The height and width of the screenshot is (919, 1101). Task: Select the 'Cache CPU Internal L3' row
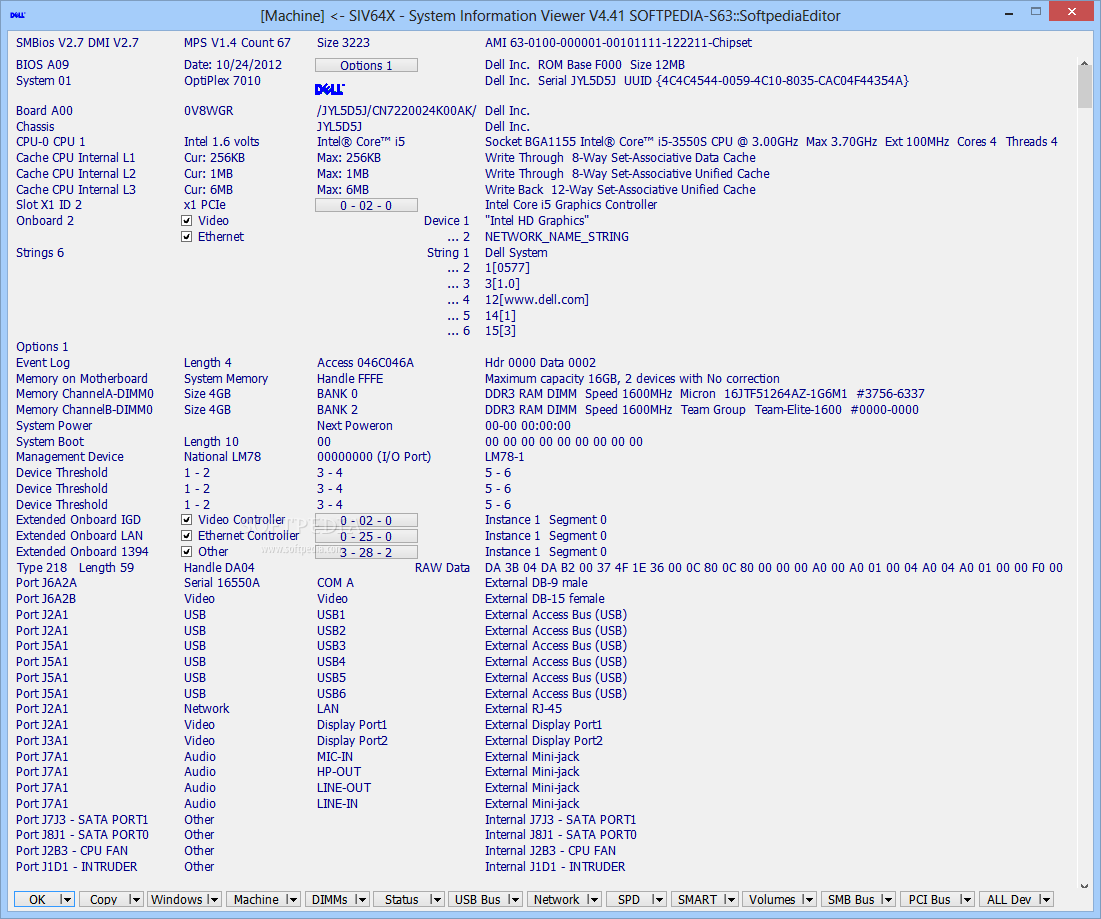(x=76, y=190)
